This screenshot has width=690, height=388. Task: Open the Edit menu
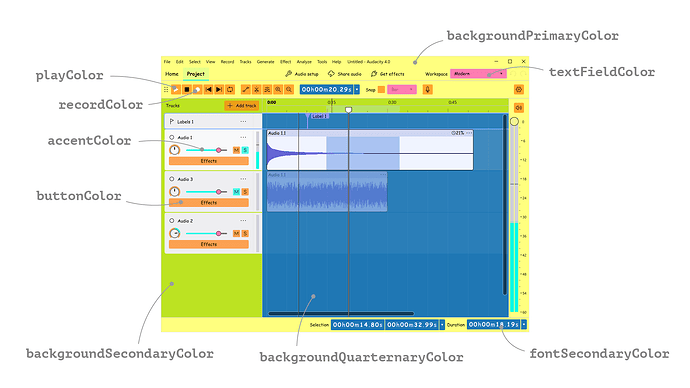pyautogui.click(x=180, y=62)
